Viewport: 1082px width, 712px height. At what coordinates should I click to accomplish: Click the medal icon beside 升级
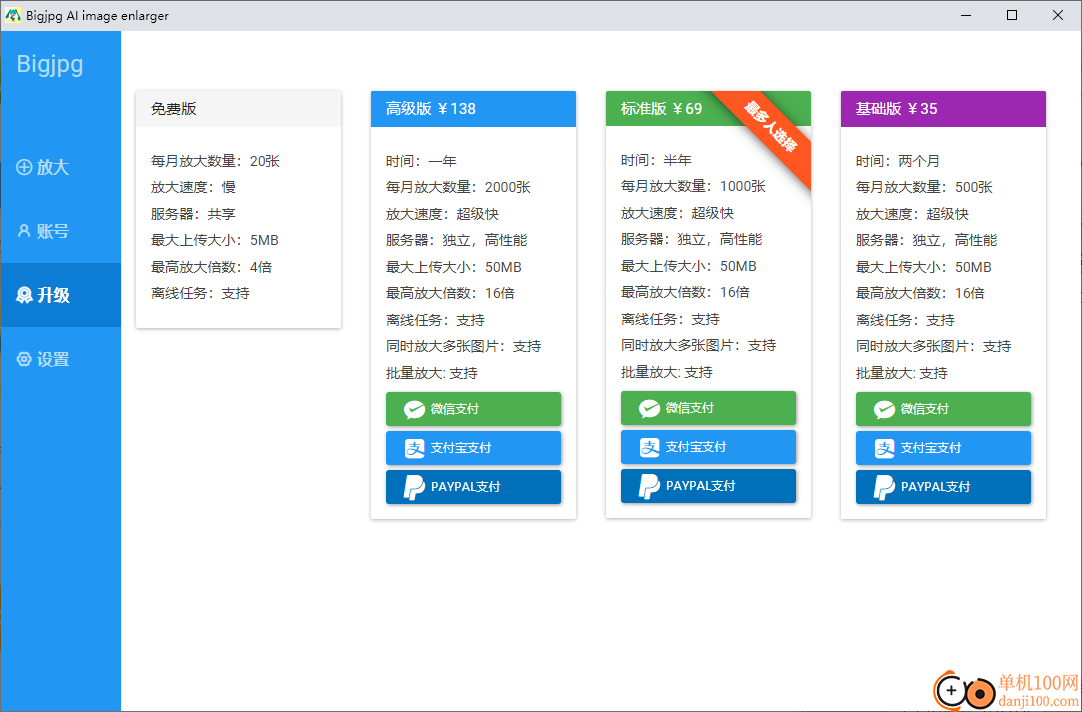click(x=24, y=295)
